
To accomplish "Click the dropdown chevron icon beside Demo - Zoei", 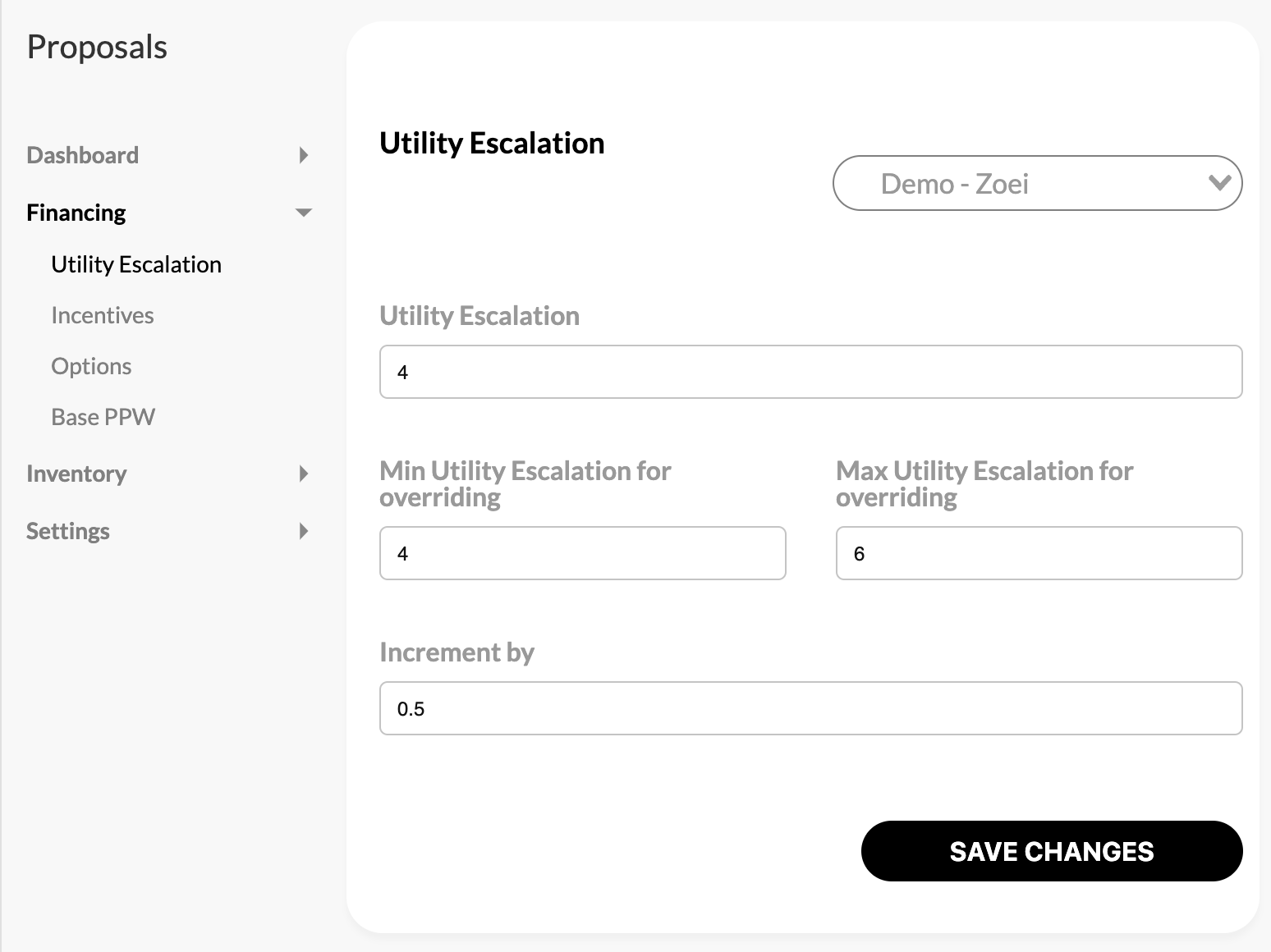I will pyautogui.click(x=1220, y=182).
